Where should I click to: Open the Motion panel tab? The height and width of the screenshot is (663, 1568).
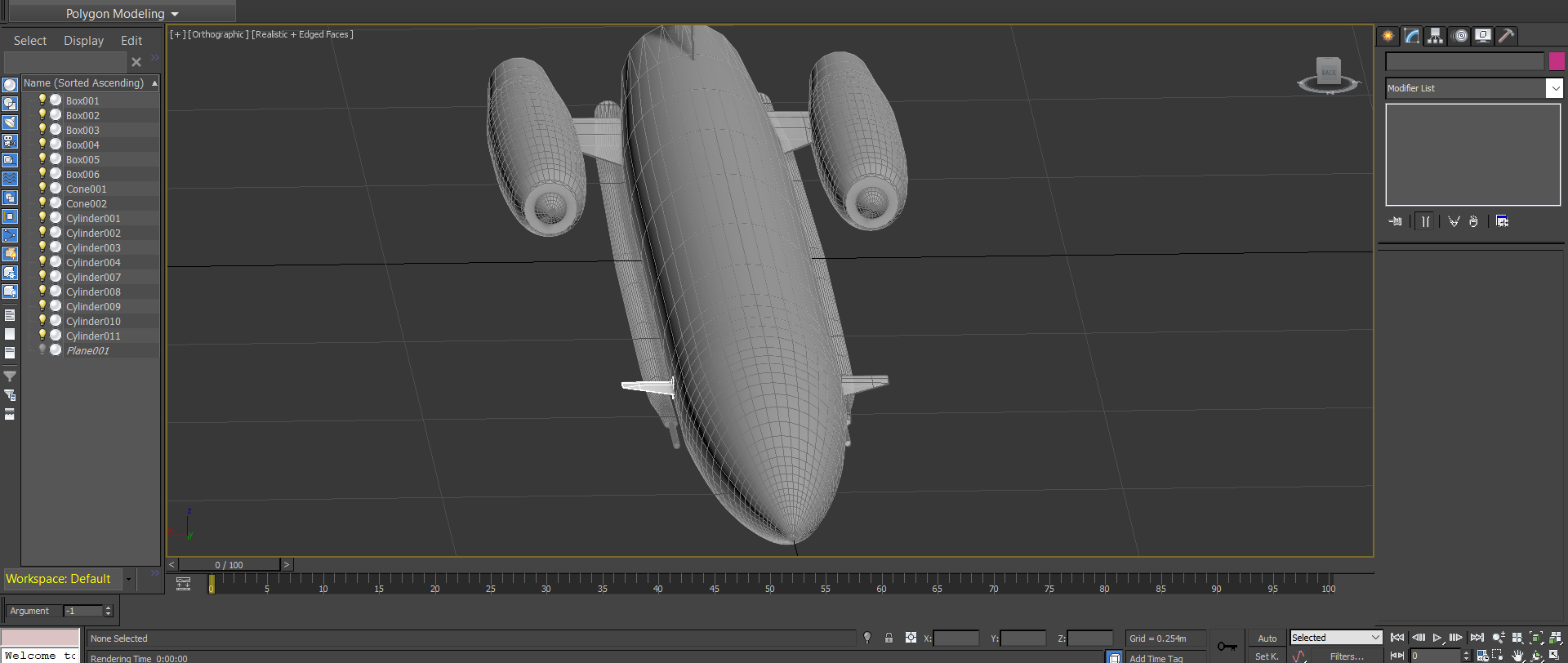1461,36
